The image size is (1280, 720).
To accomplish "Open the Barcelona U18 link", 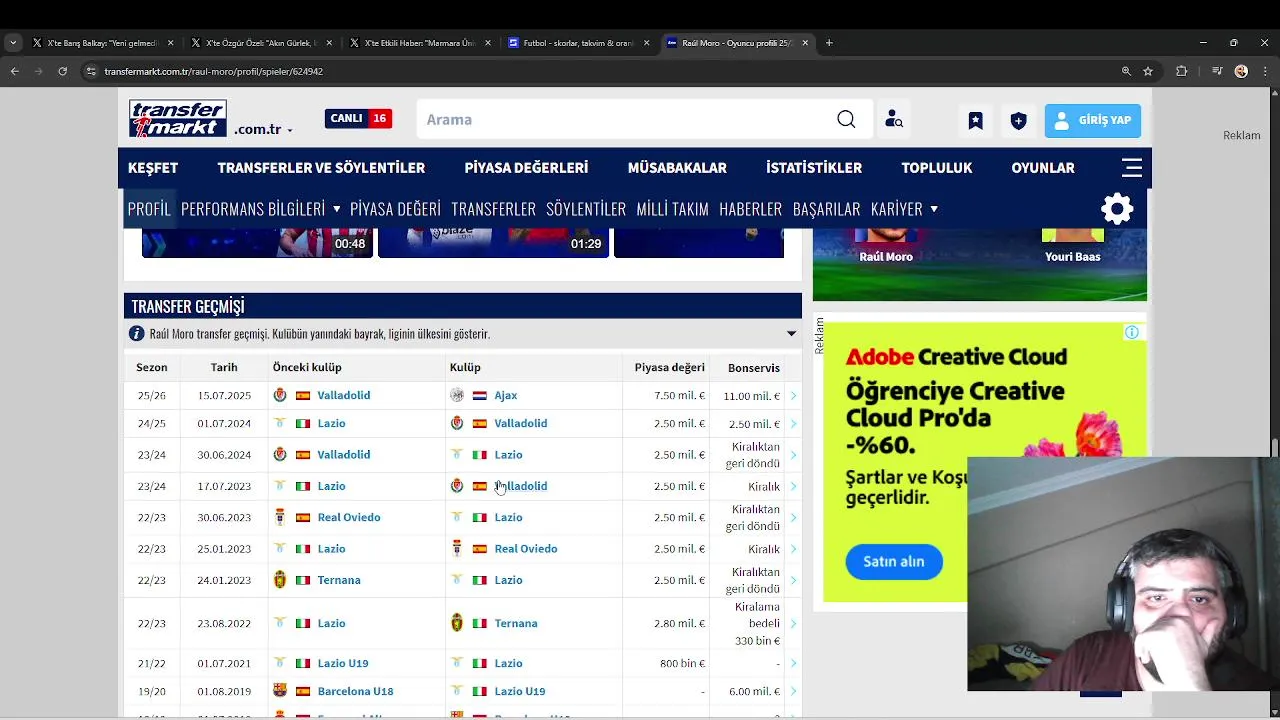I will tap(355, 692).
